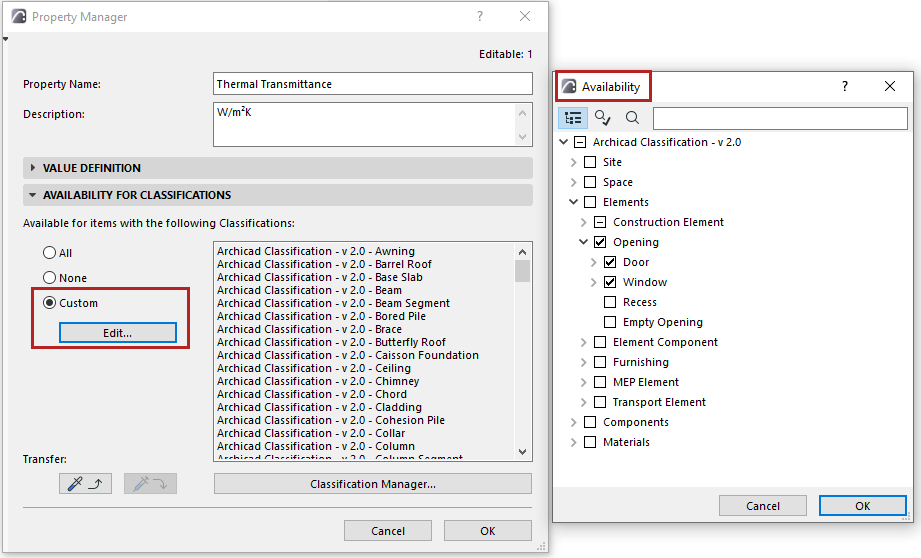Expand the Value Definition section
This screenshot has height=558, width=921.
pyautogui.click(x=32, y=168)
